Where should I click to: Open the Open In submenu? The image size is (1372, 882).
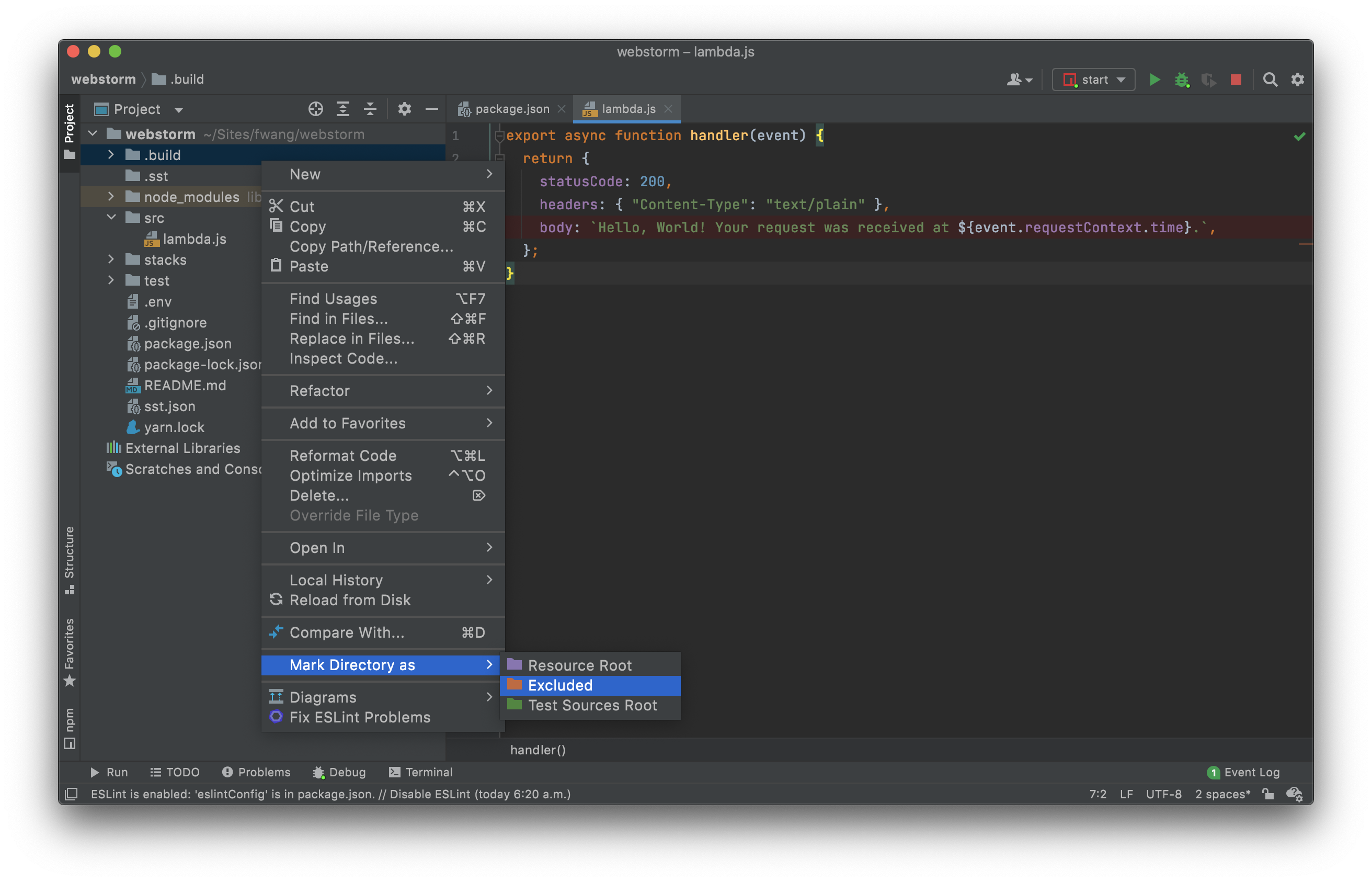coord(383,548)
